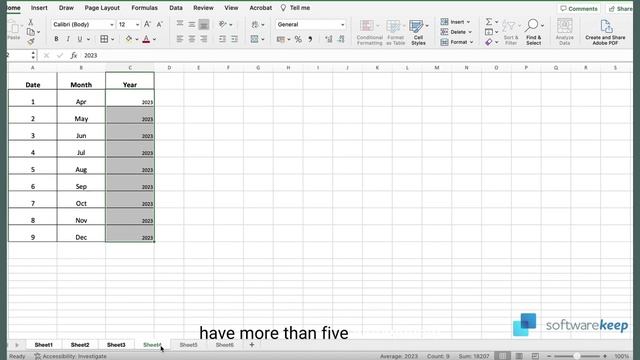Click the Orientation text angle icon
The height and width of the screenshot is (360, 640).
222,24
